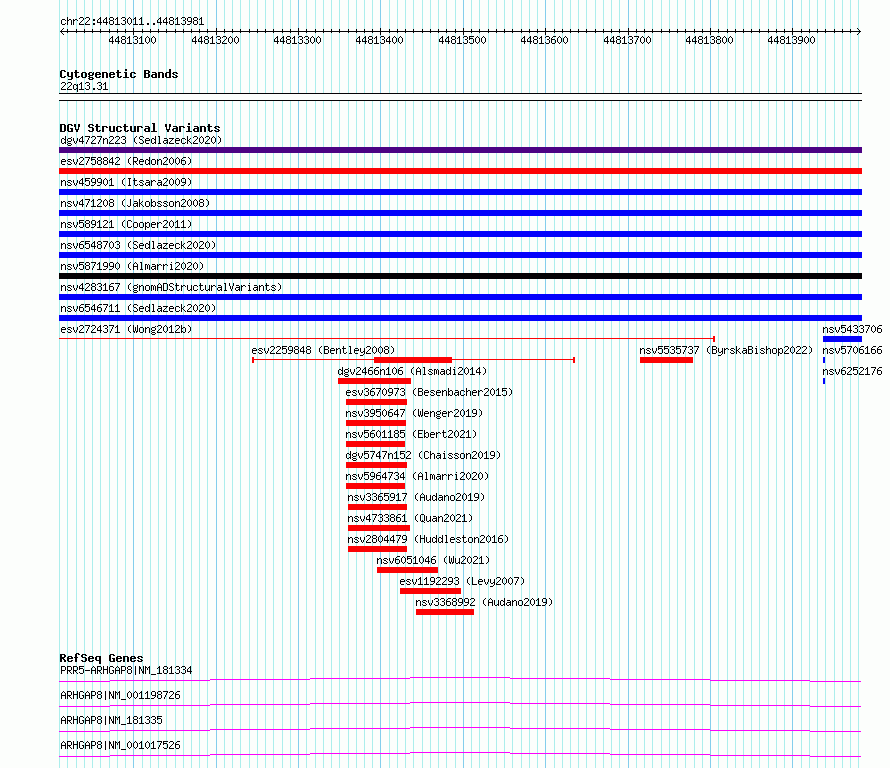Click the nsv6252176 label
This screenshot has width=890, height=768.
[x=852, y=371]
